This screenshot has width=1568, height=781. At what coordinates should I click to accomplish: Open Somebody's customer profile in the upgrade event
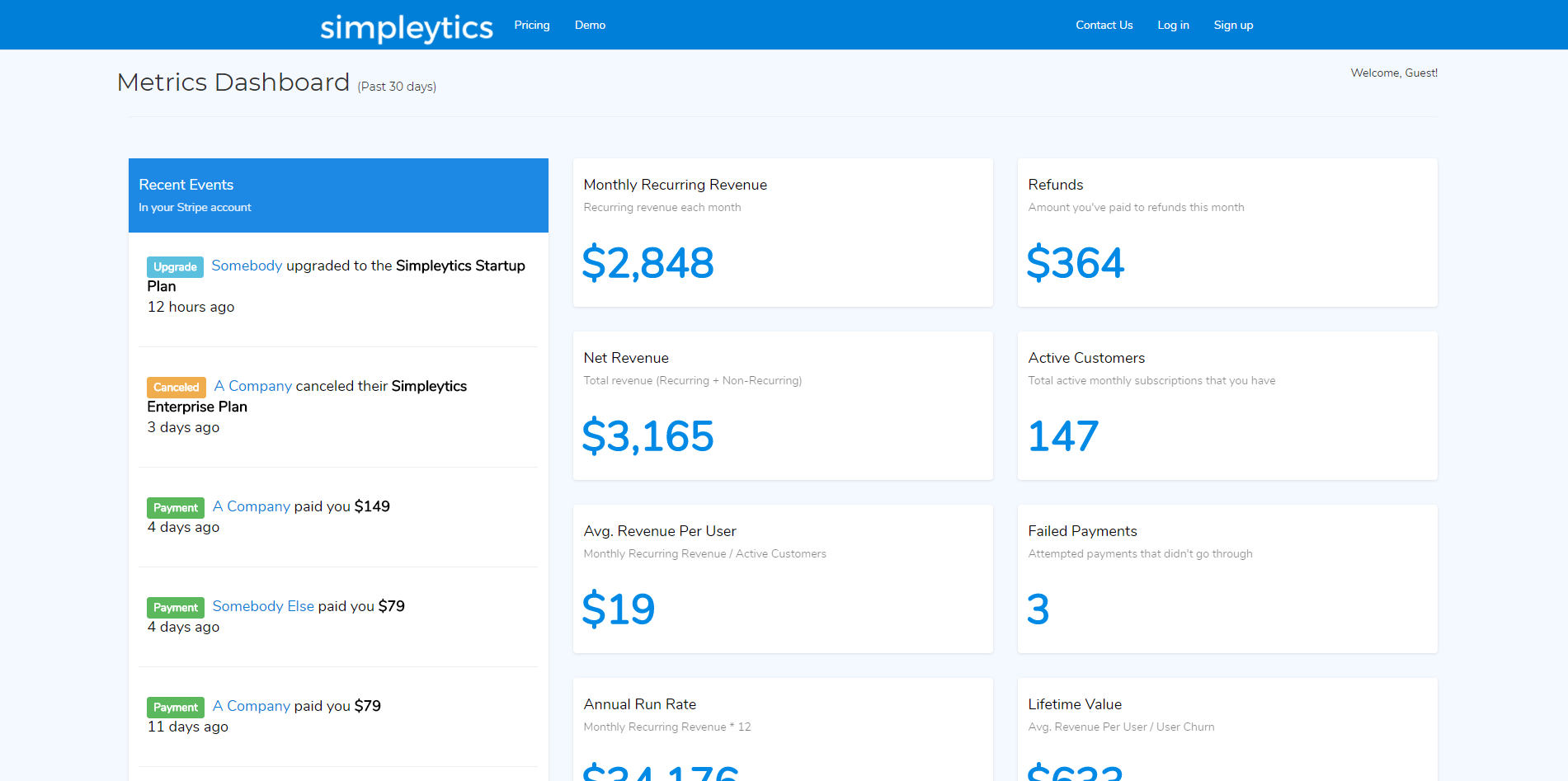tap(247, 265)
